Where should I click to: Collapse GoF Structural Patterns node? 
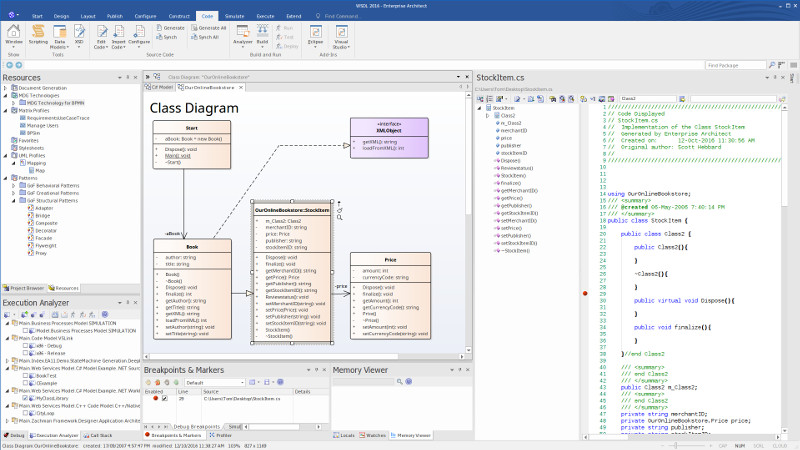pos(14,201)
